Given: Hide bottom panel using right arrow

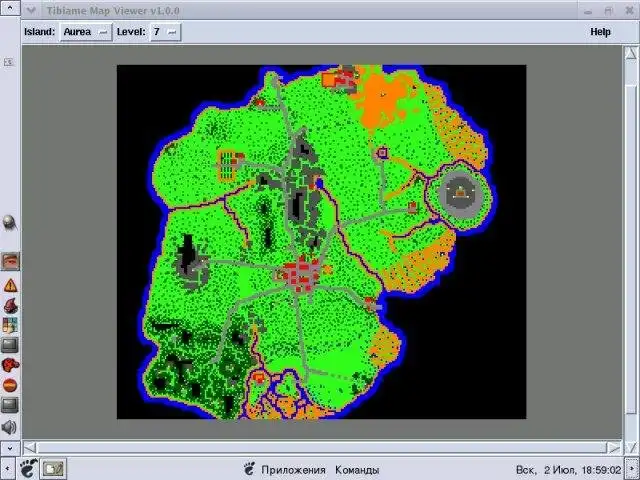Looking at the screenshot, I should click(633, 469).
